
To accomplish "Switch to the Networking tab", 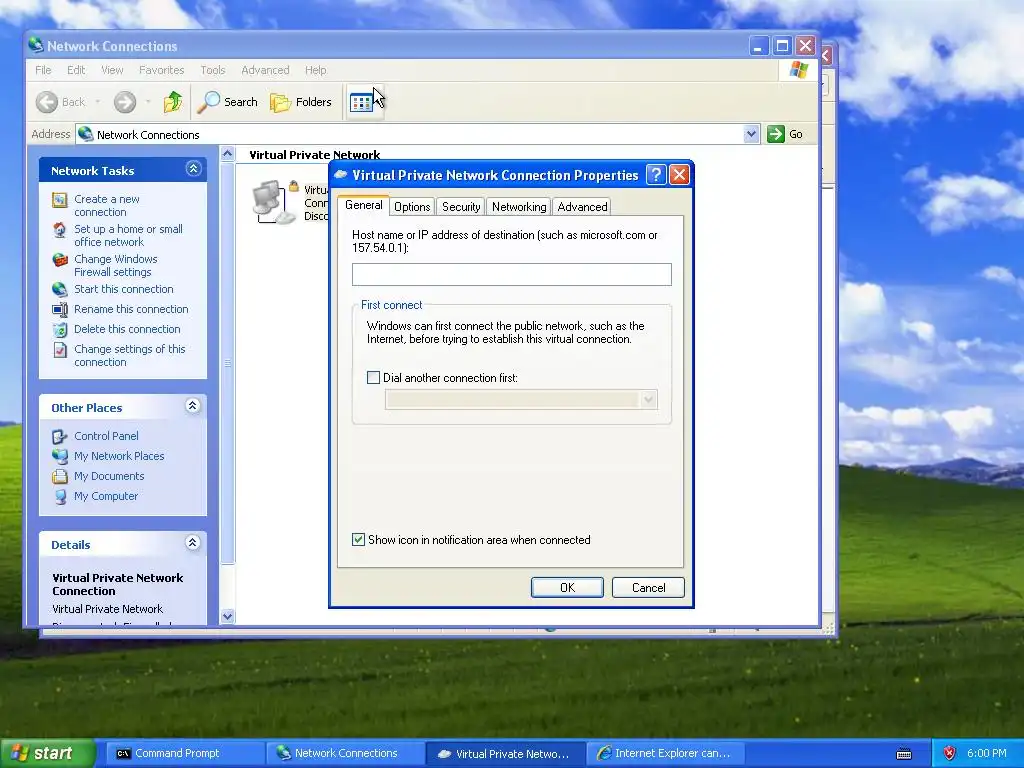I will click(x=519, y=207).
